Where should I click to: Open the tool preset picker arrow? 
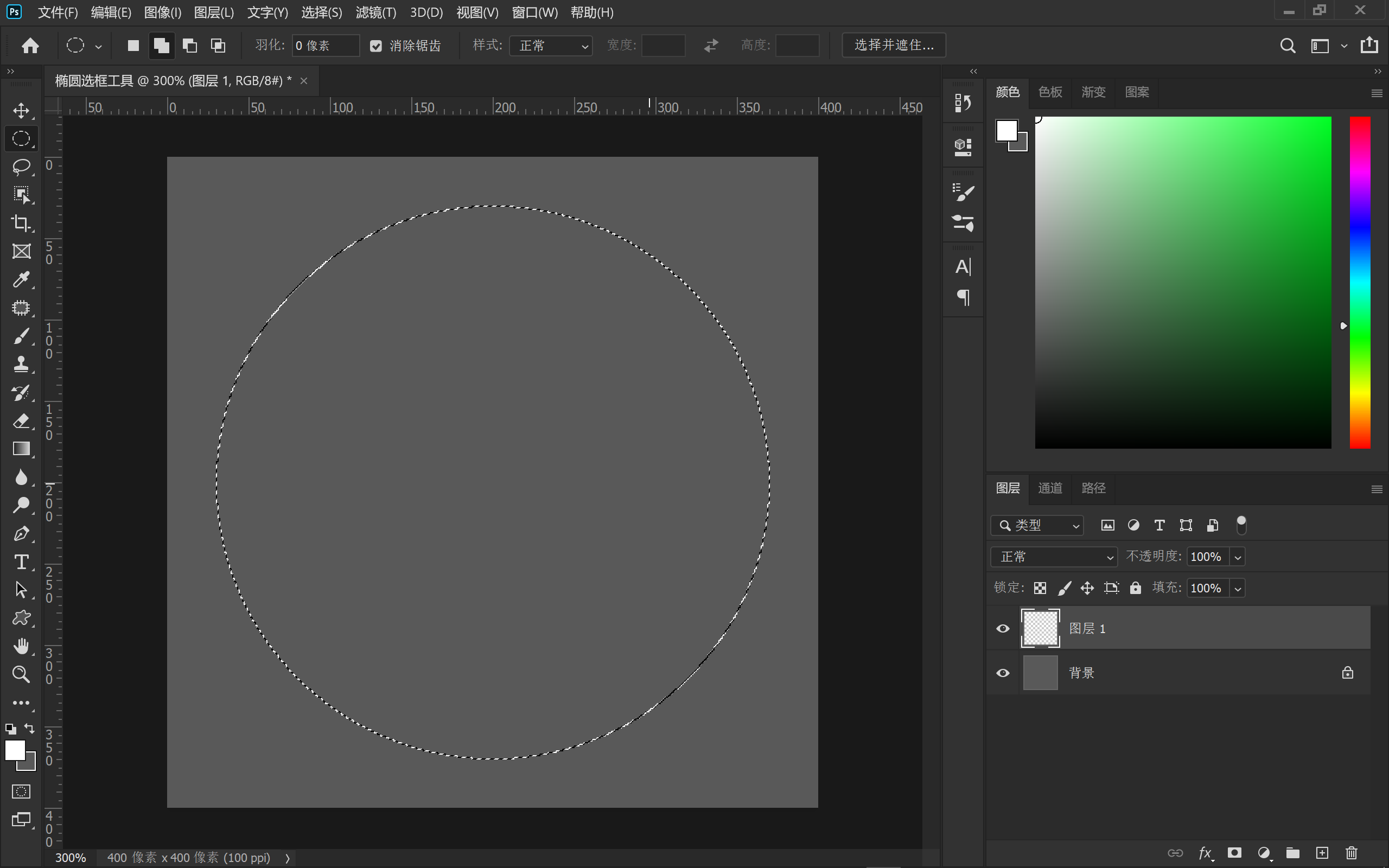coord(98,47)
